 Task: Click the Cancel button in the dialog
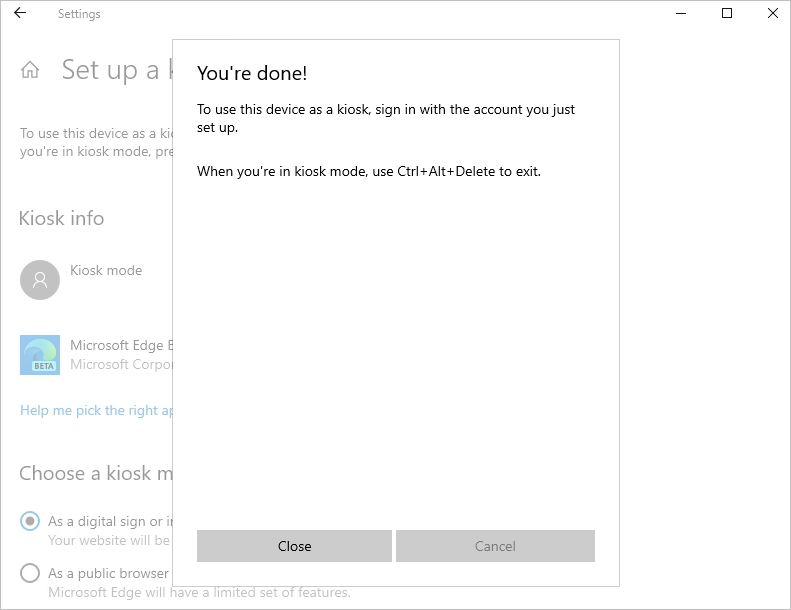click(495, 546)
